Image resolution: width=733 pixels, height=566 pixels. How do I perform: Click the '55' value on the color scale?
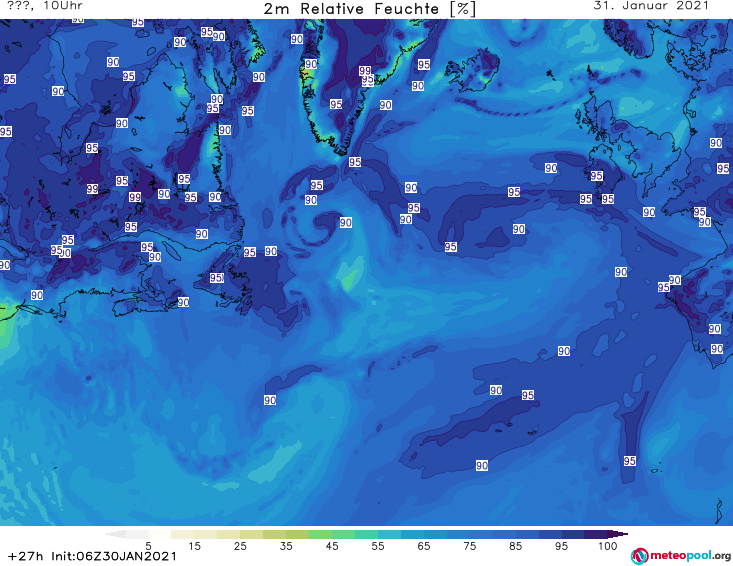[x=377, y=546]
